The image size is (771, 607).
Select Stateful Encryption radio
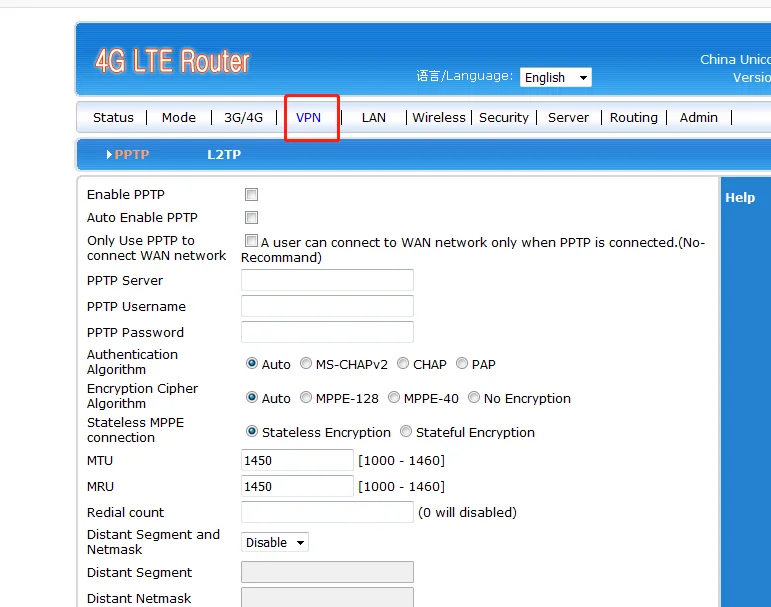406,431
